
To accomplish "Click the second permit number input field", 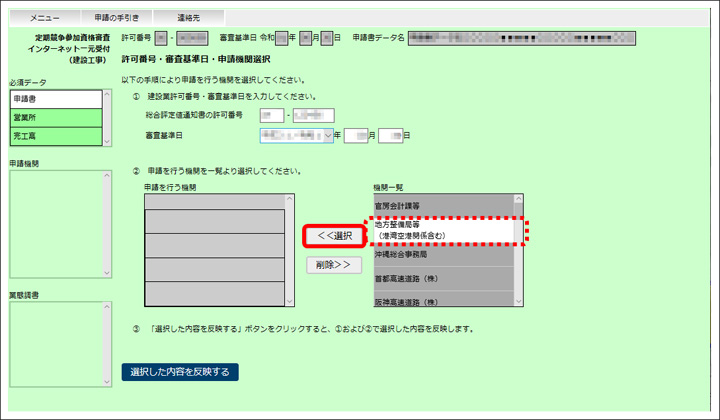I will tap(313, 116).
